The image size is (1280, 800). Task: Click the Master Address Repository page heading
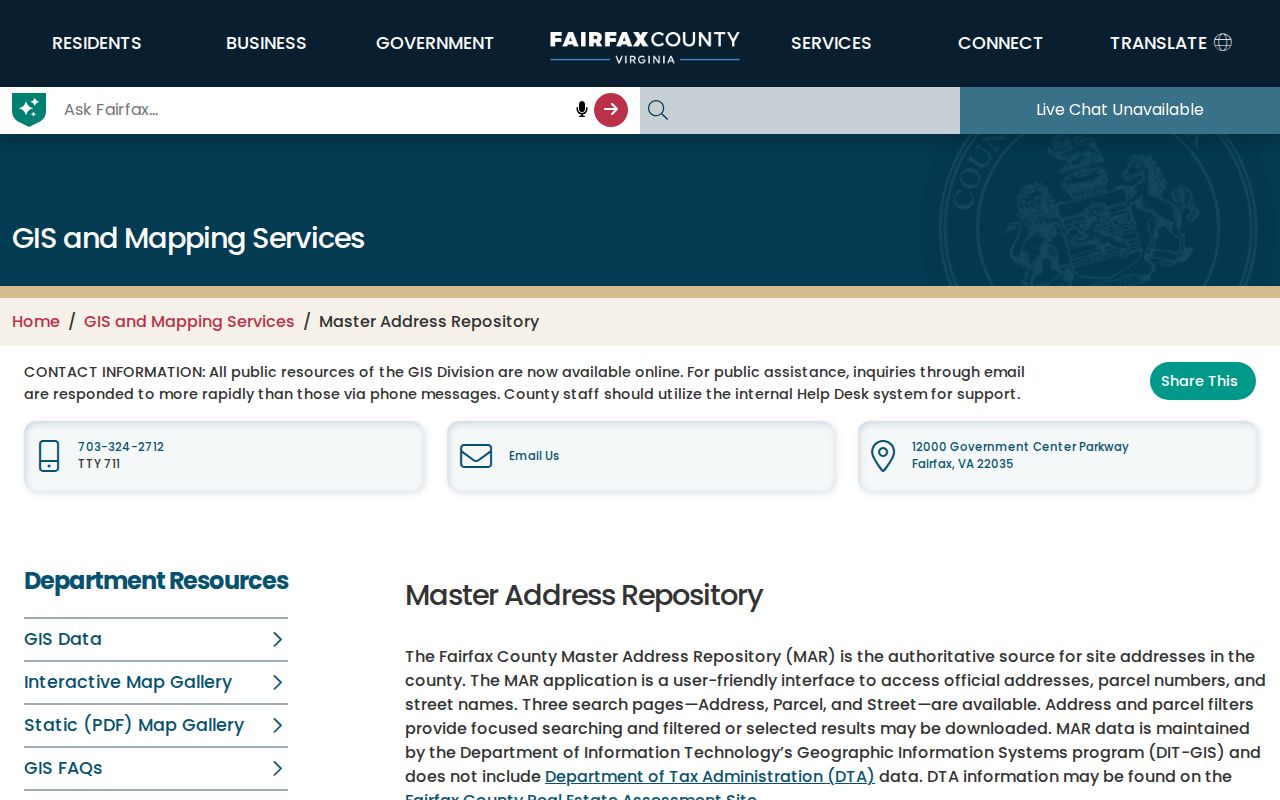pyautogui.click(x=584, y=595)
